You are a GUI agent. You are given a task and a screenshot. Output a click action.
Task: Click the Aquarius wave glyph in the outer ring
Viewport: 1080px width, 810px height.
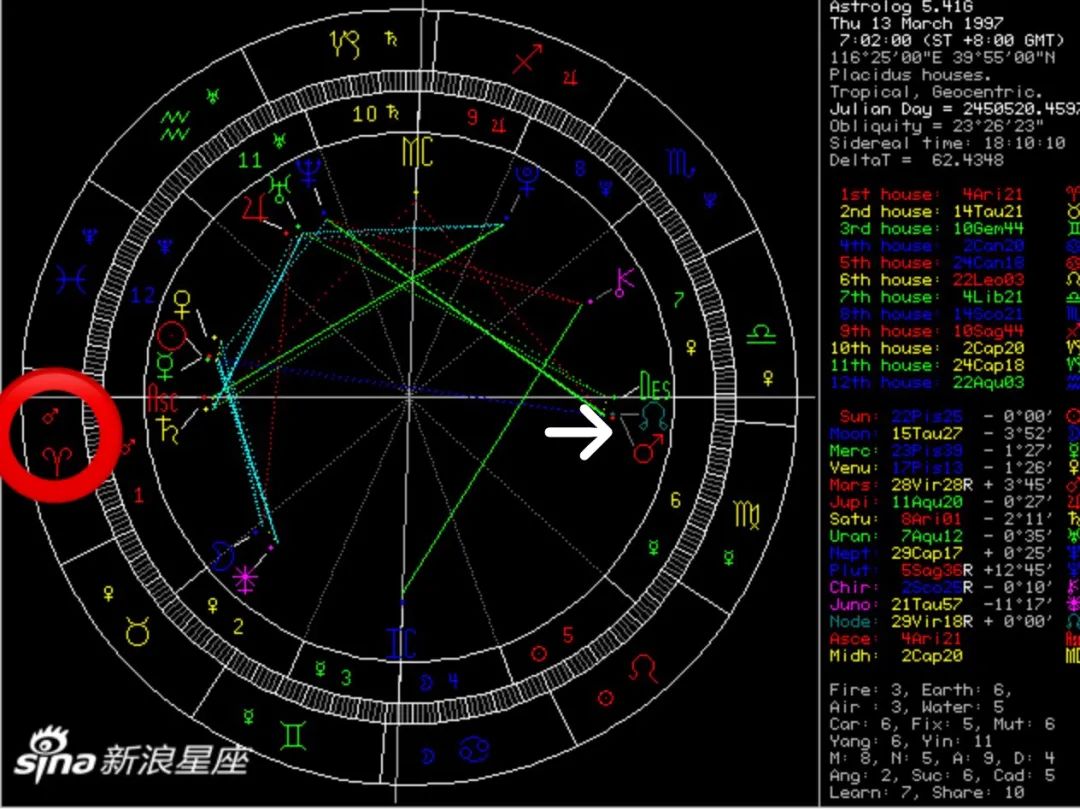[175, 126]
